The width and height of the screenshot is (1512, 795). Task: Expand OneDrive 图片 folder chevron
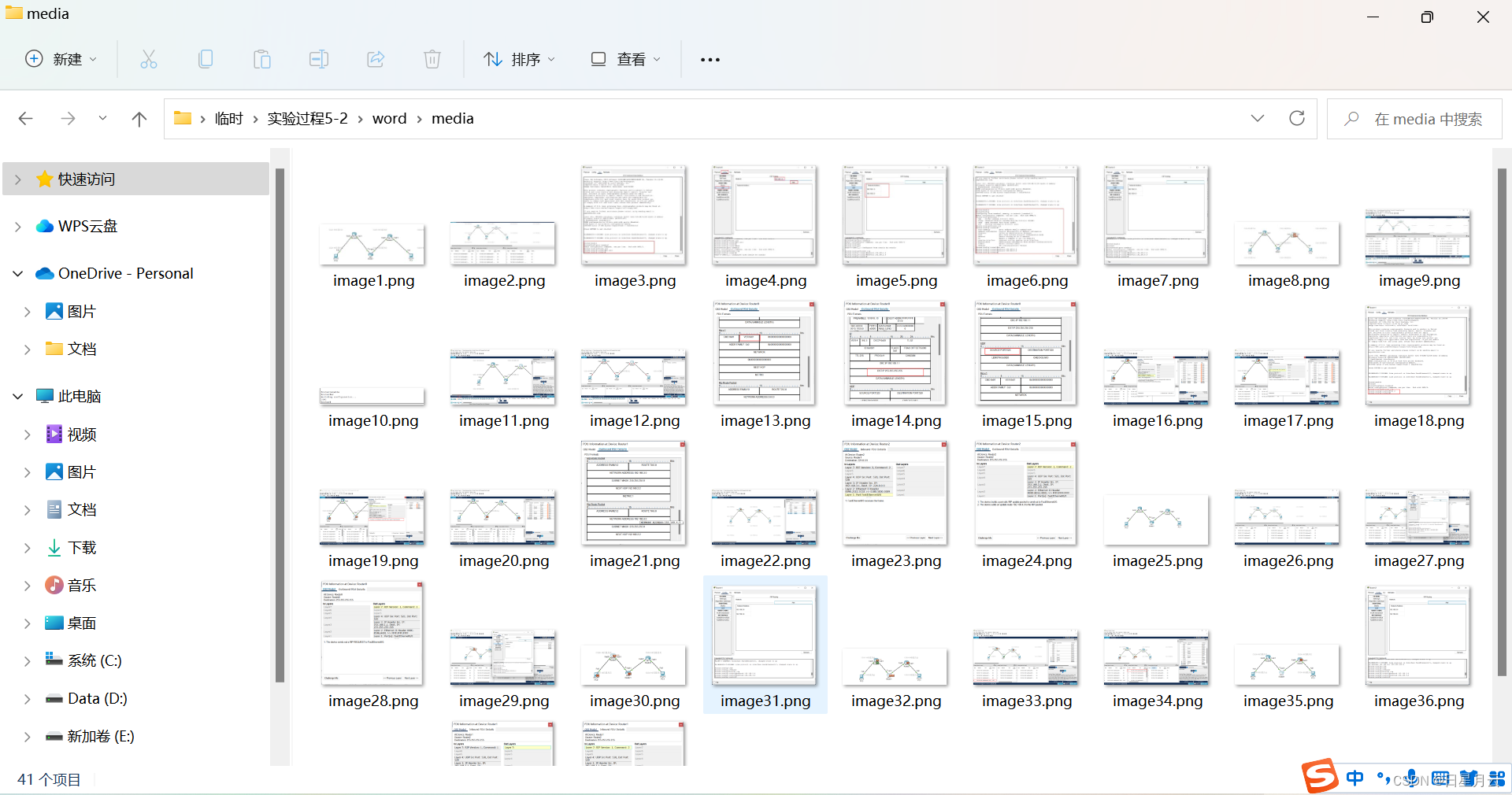pos(27,312)
